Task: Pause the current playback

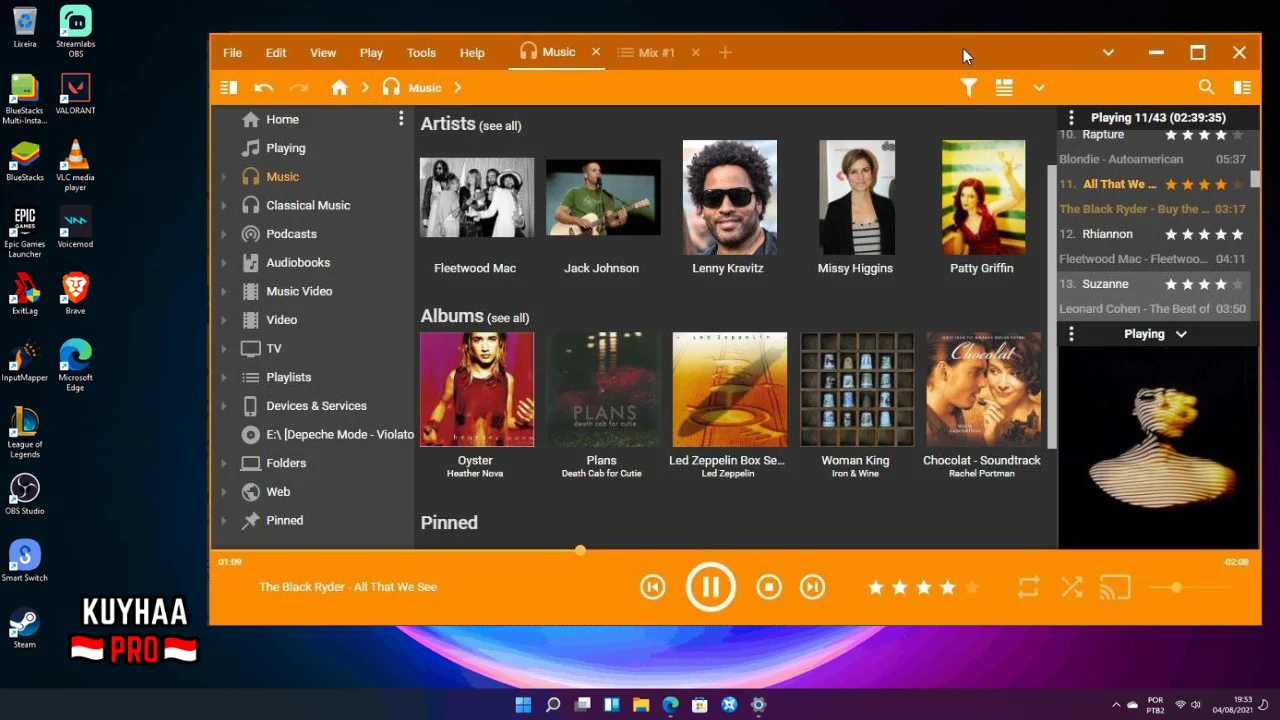Action: 711,587
